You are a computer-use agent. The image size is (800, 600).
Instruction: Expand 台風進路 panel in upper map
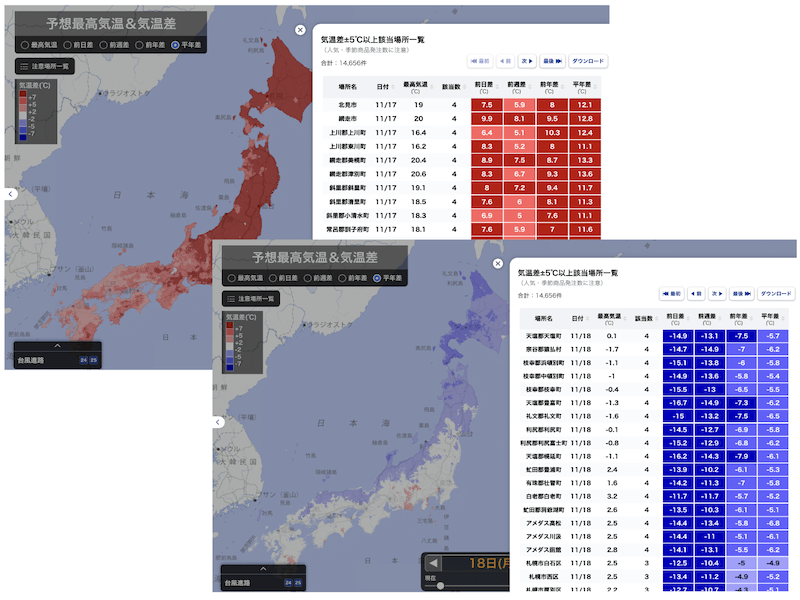[58, 346]
